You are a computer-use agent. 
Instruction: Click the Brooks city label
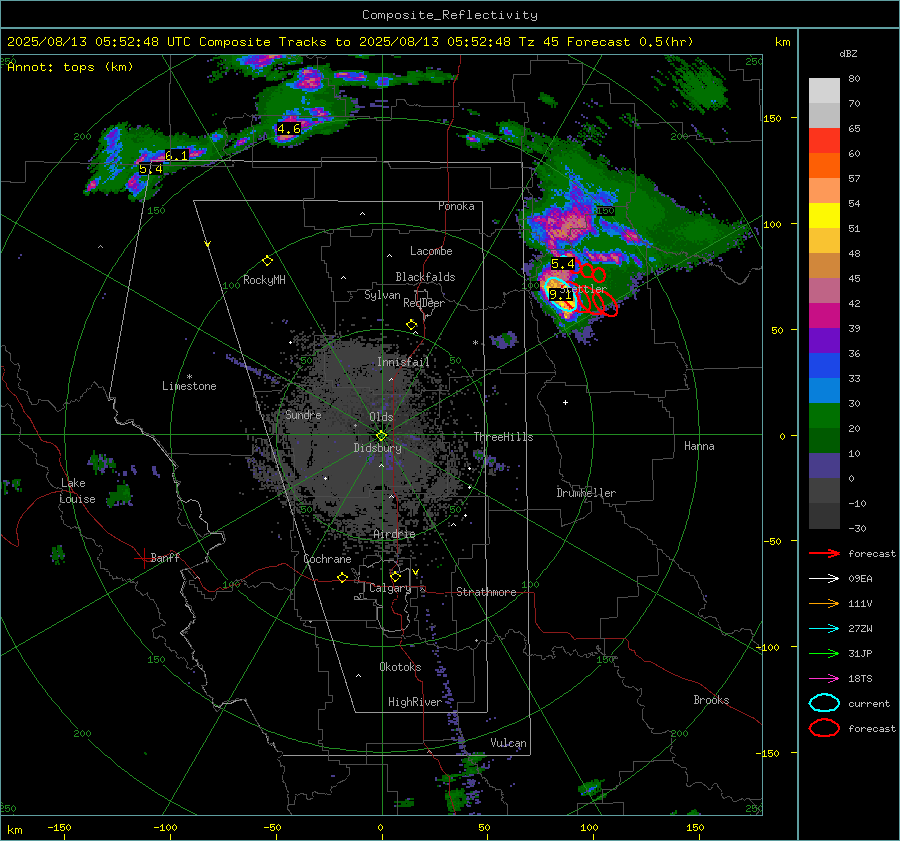[x=711, y=700]
